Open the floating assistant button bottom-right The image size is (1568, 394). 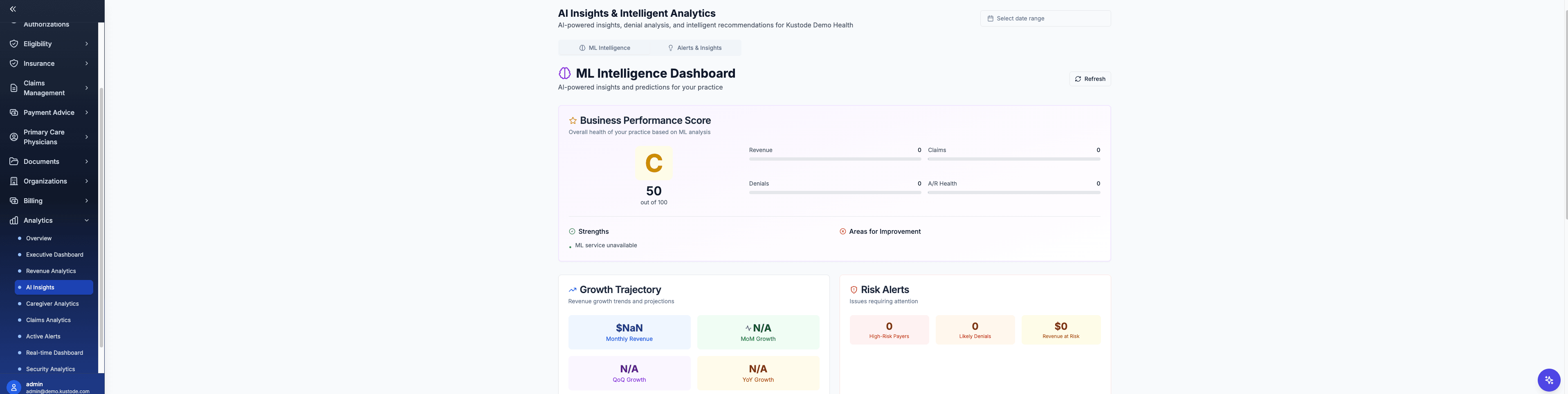click(x=1548, y=379)
